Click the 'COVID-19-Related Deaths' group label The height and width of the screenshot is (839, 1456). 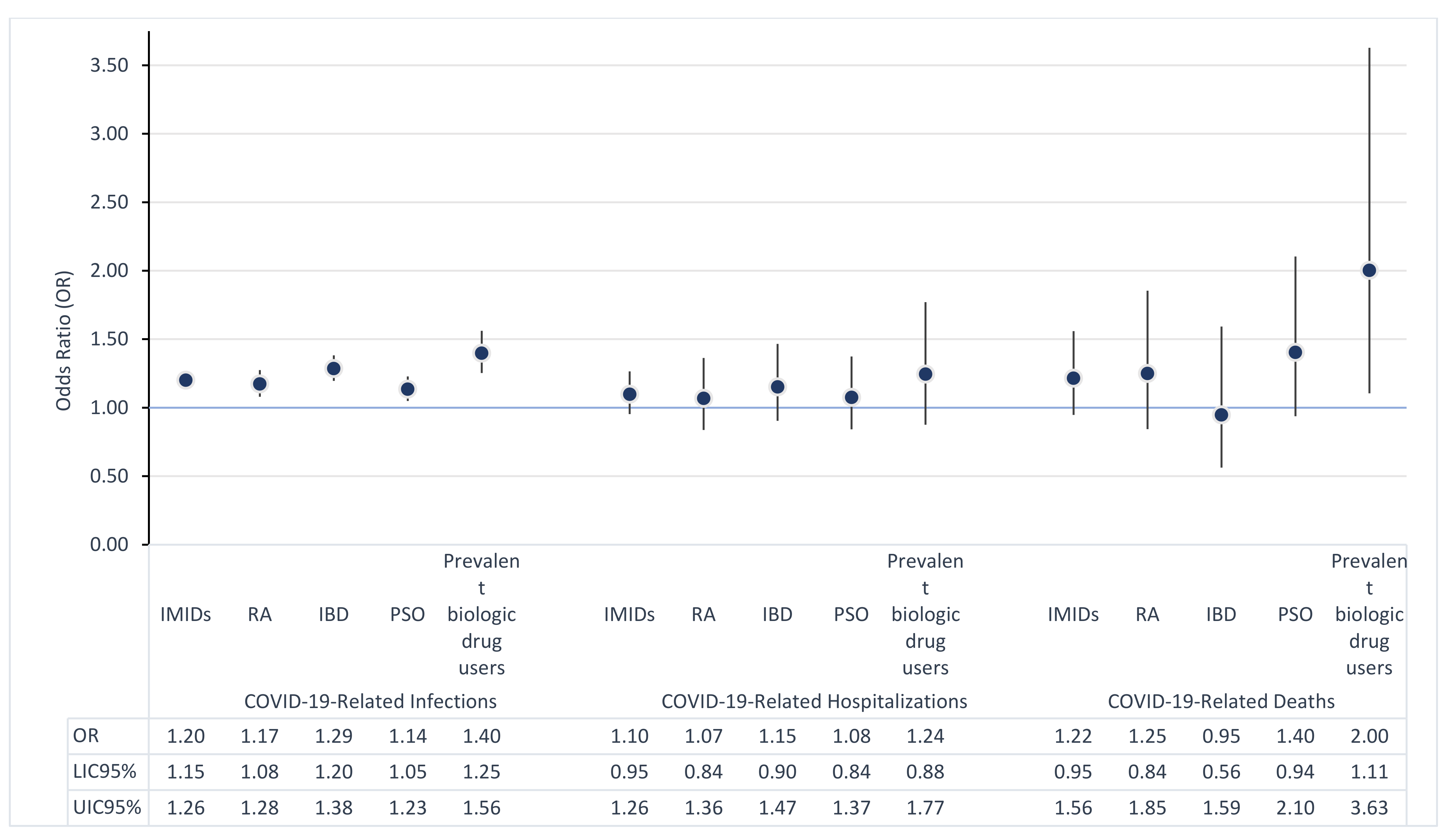pos(1221,701)
